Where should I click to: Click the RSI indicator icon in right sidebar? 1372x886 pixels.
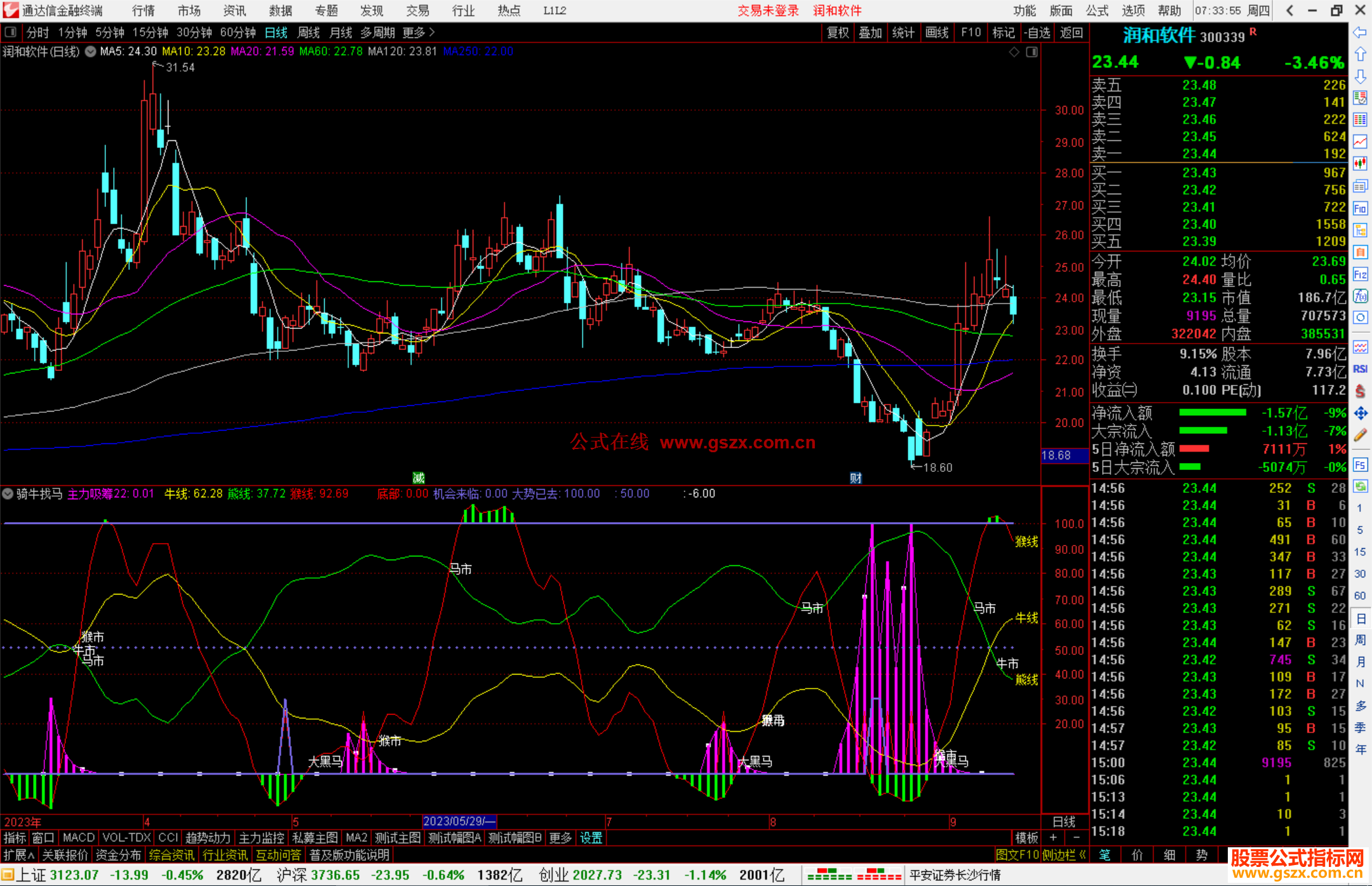pyautogui.click(x=1360, y=369)
